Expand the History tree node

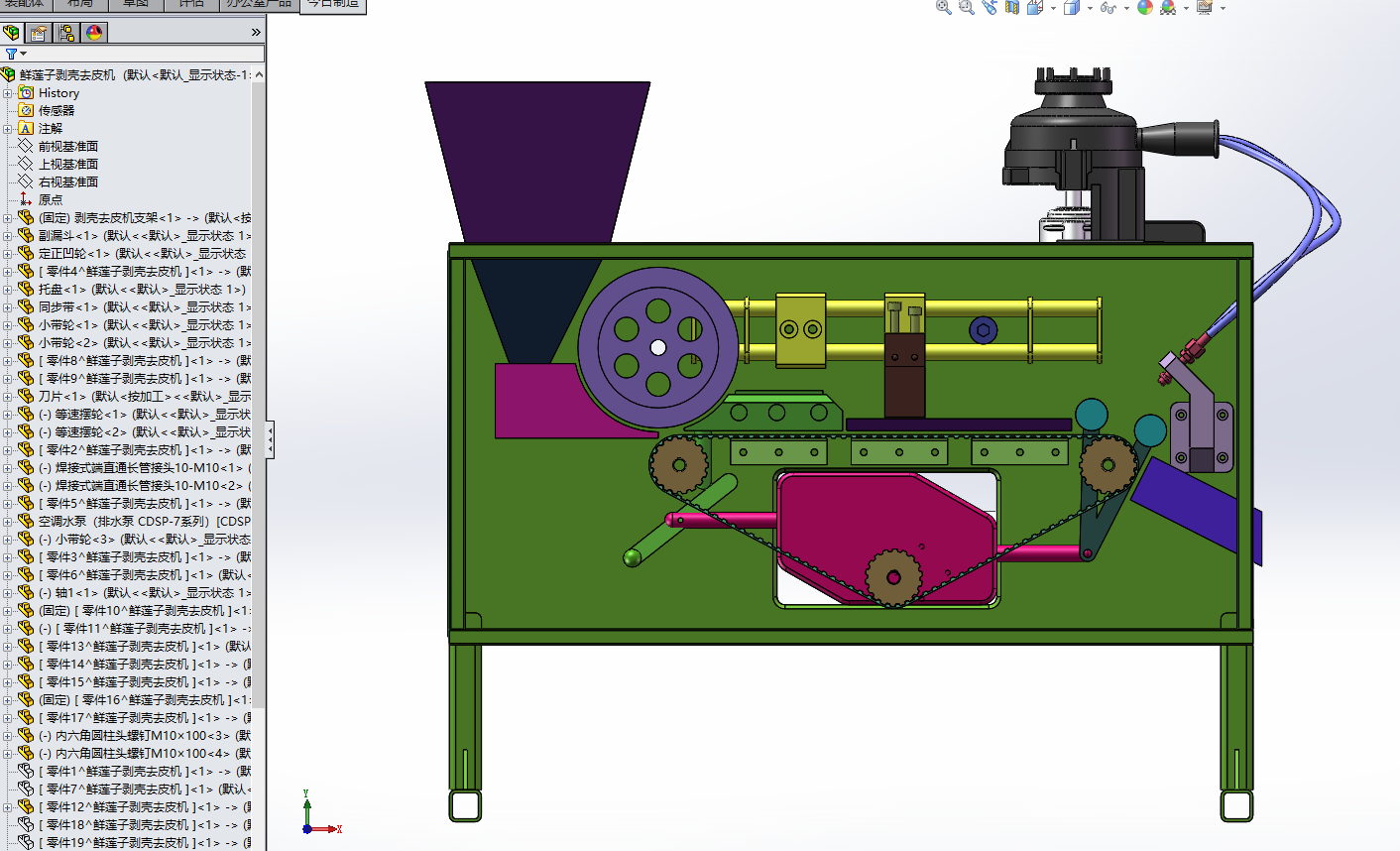point(8,92)
